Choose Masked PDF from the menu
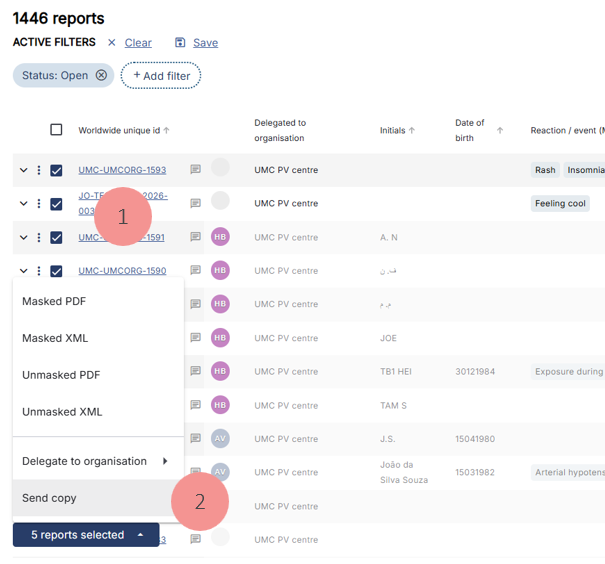The height and width of the screenshot is (564, 605). pos(54,301)
